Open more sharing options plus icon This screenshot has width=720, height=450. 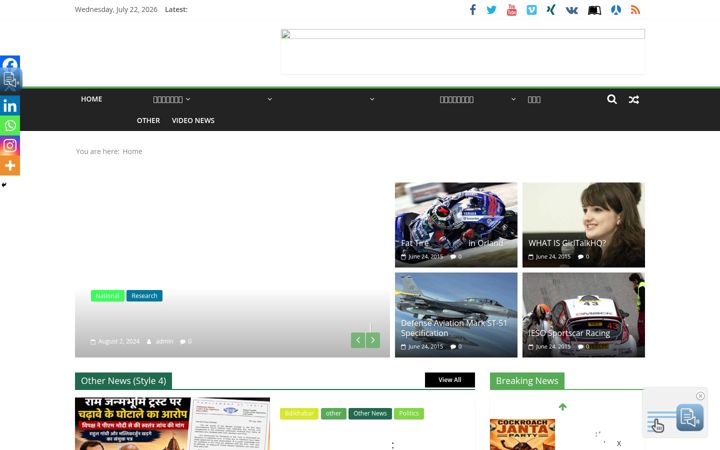(10, 166)
